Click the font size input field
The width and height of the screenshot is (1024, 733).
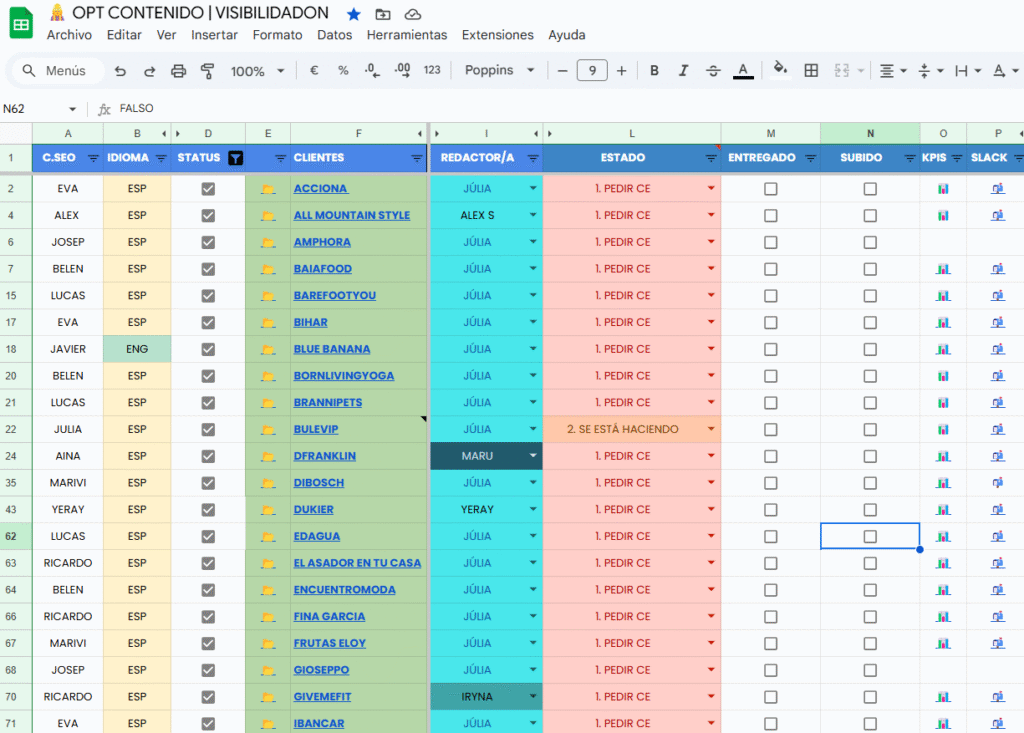tap(592, 71)
